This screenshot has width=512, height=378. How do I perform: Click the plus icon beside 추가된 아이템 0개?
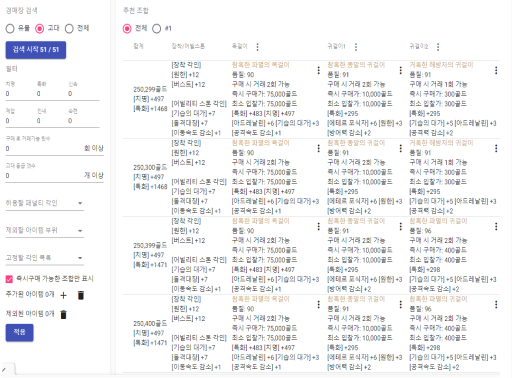pos(64,295)
